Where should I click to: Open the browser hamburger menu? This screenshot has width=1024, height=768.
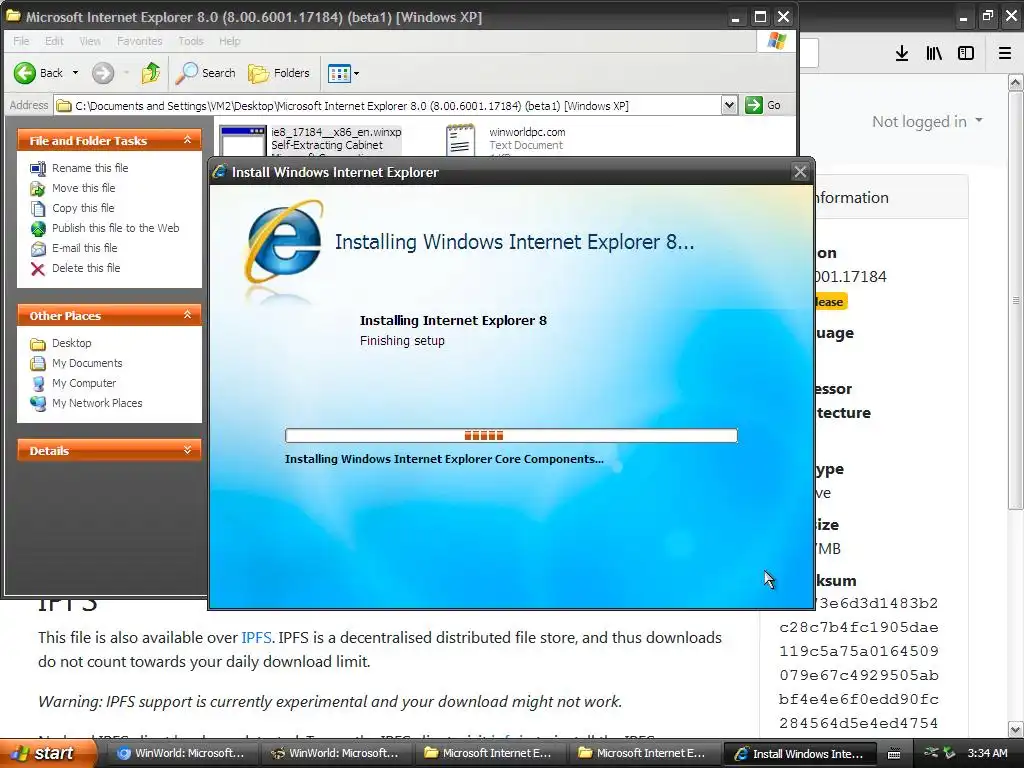pos(1004,53)
